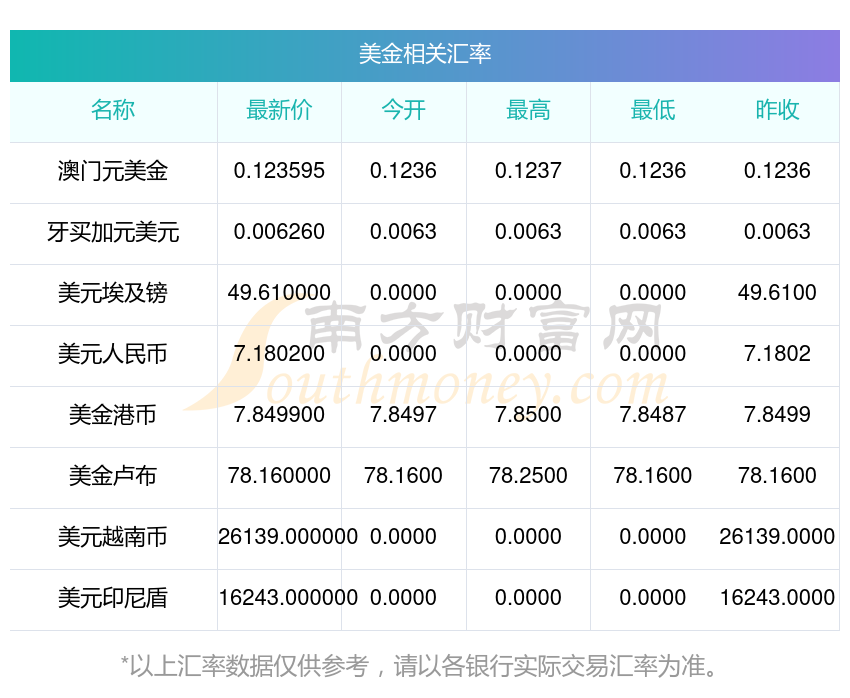
Task: Click 美金卢布 previous close 78.1600
Action: (777, 476)
